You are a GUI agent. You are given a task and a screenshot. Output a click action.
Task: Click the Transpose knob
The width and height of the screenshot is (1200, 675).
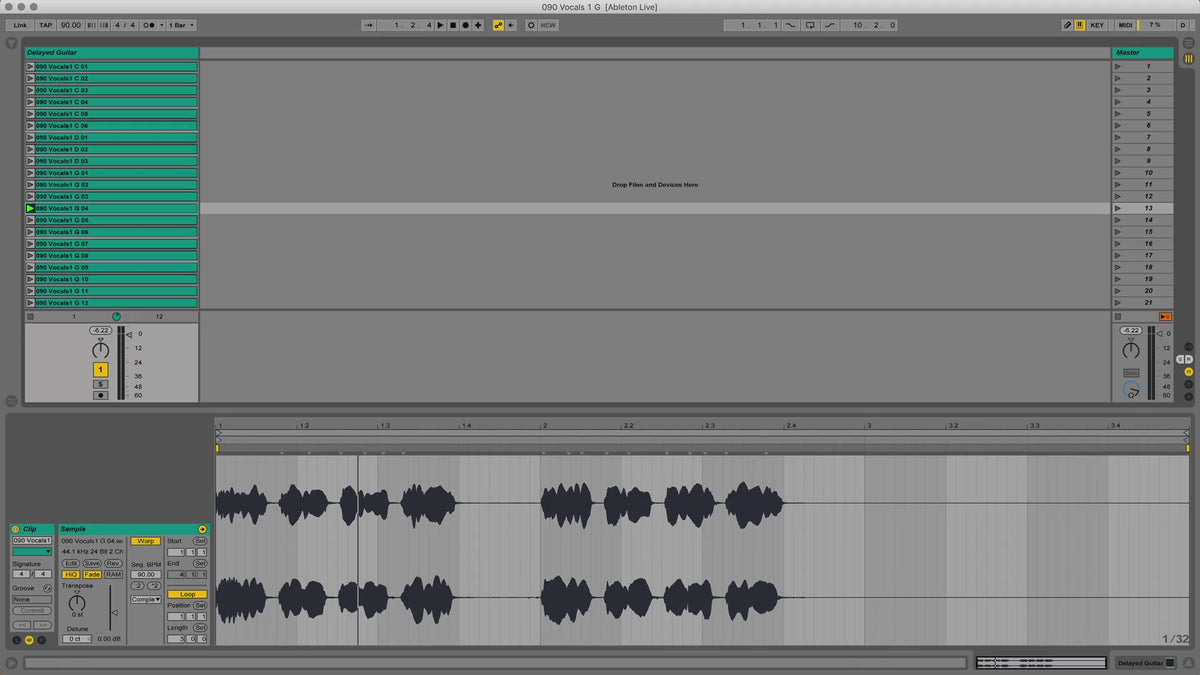coord(76,603)
